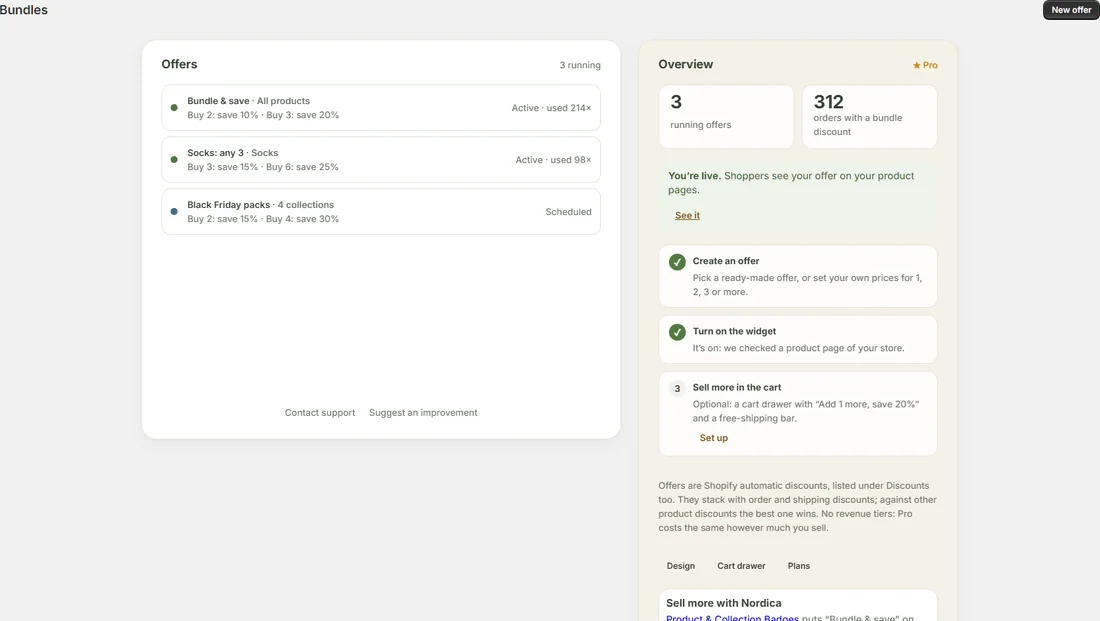Click Set up under Sell more in the cart

click(x=713, y=438)
